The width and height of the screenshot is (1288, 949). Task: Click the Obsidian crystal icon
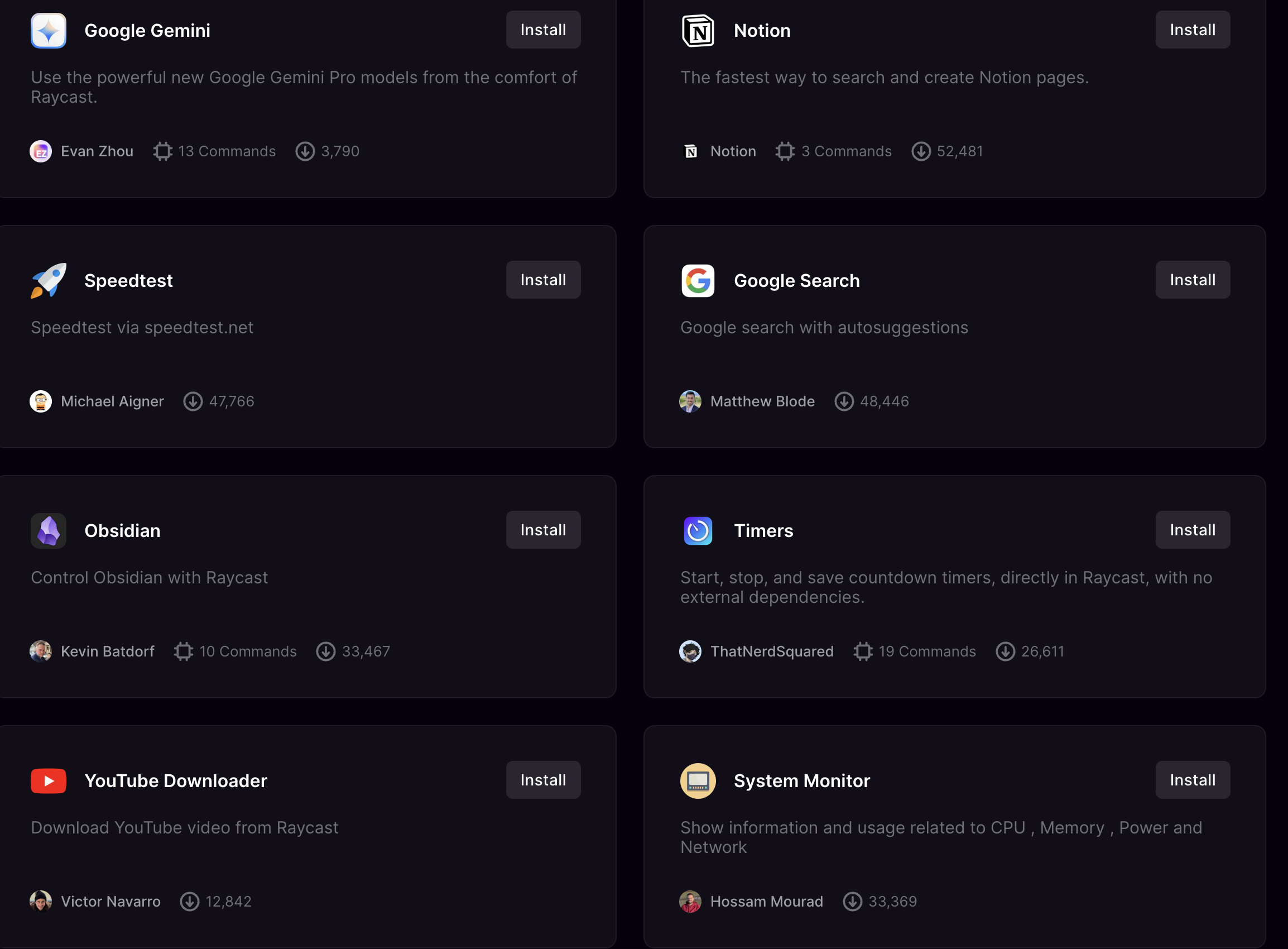coord(48,530)
